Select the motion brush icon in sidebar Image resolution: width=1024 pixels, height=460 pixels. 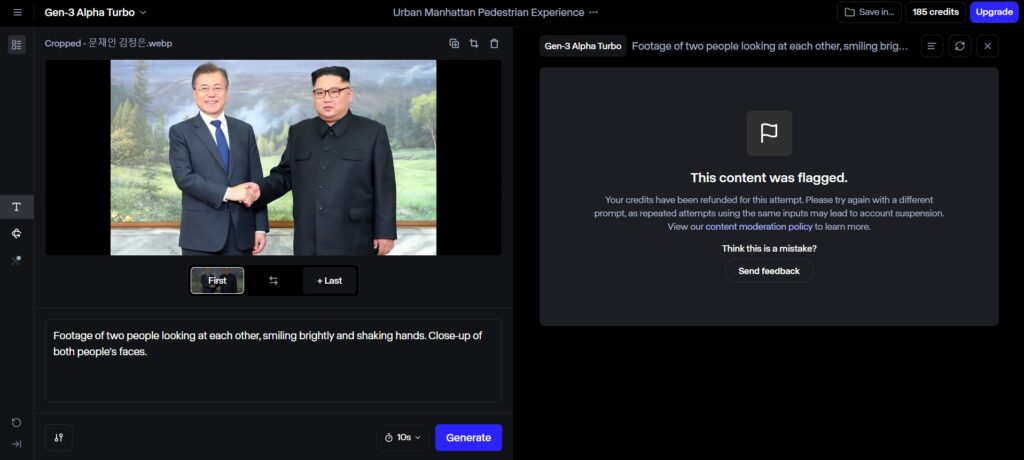[17, 260]
